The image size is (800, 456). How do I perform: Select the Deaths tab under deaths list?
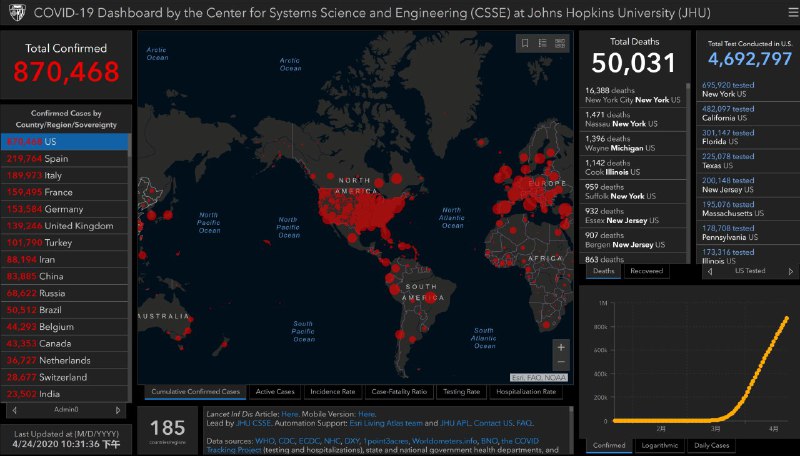(x=604, y=271)
